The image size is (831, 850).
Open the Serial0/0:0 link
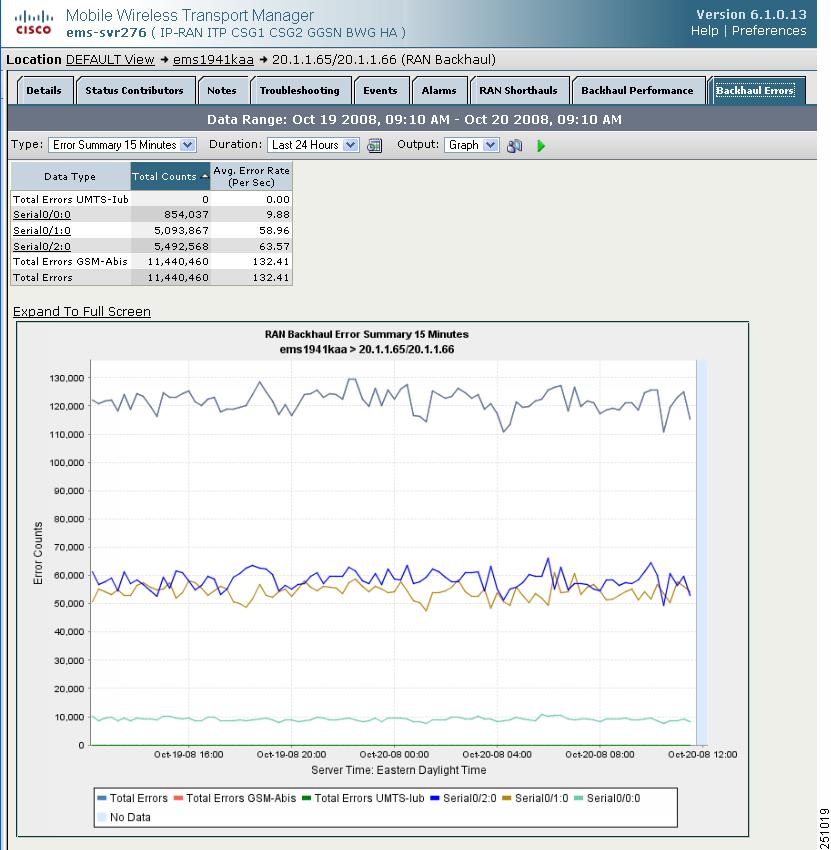tap(42, 215)
